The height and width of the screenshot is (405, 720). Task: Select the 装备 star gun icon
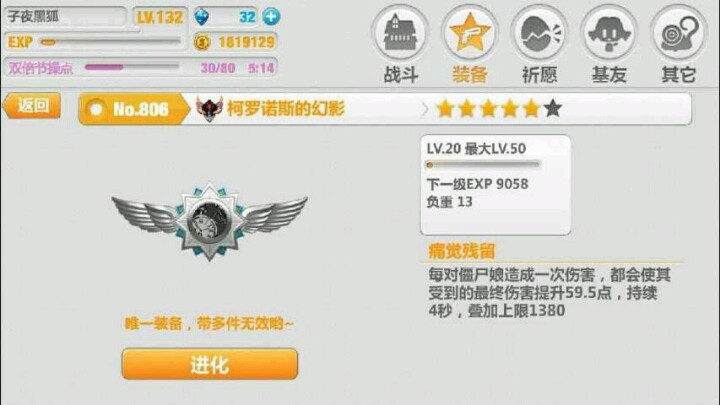[470, 33]
